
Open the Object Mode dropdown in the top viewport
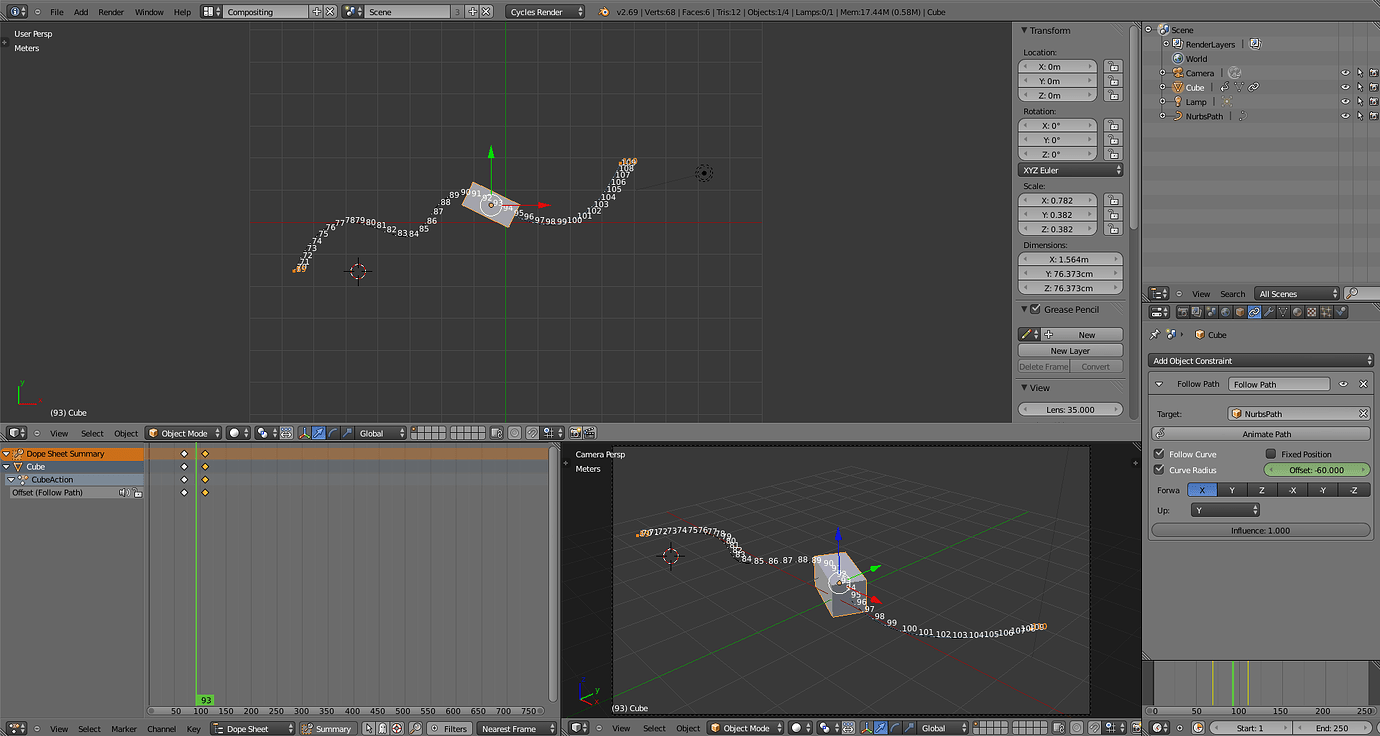[184, 433]
